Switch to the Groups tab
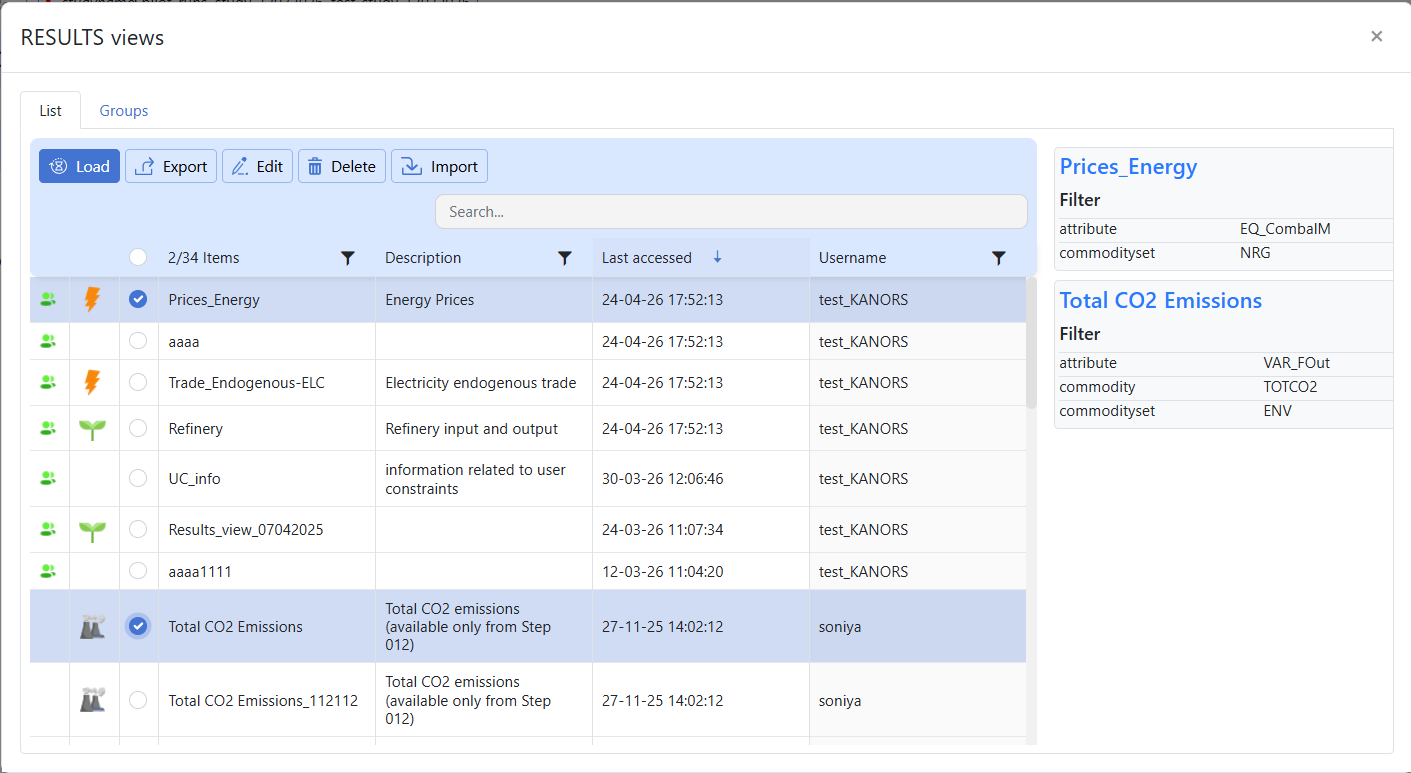This screenshot has height=773, width=1411. pos(124,111)
